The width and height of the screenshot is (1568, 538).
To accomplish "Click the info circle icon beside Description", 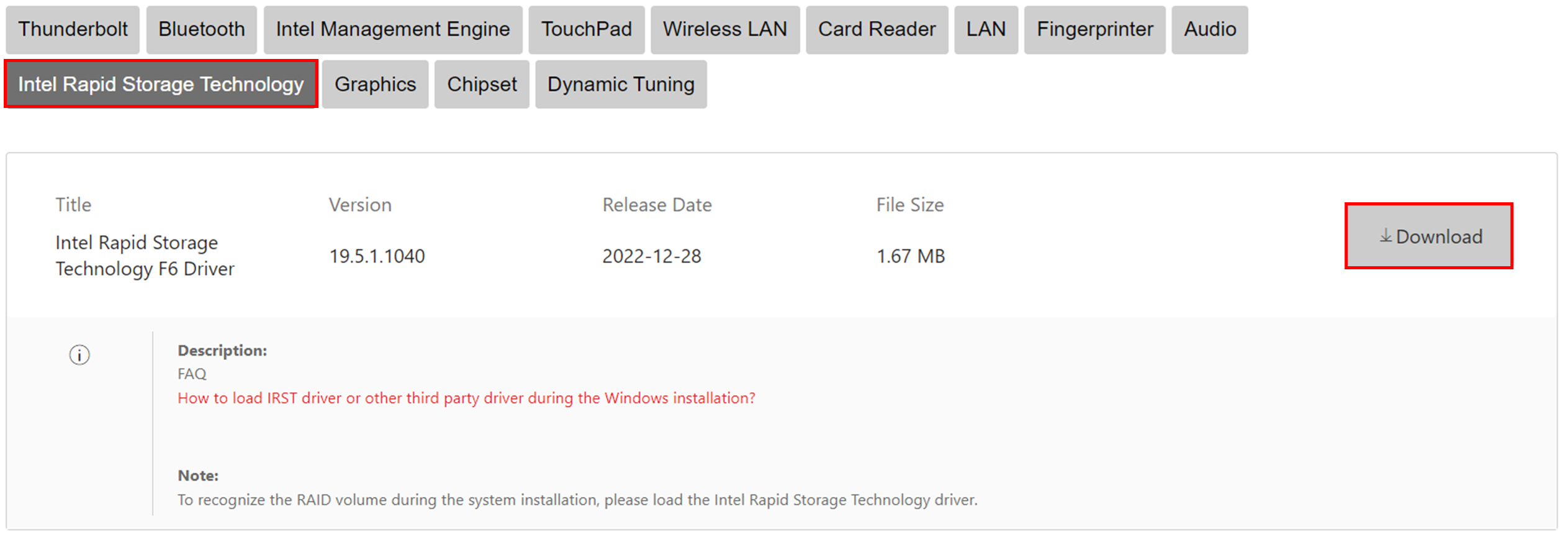I will pyautogui.click(x=79, y=355).
